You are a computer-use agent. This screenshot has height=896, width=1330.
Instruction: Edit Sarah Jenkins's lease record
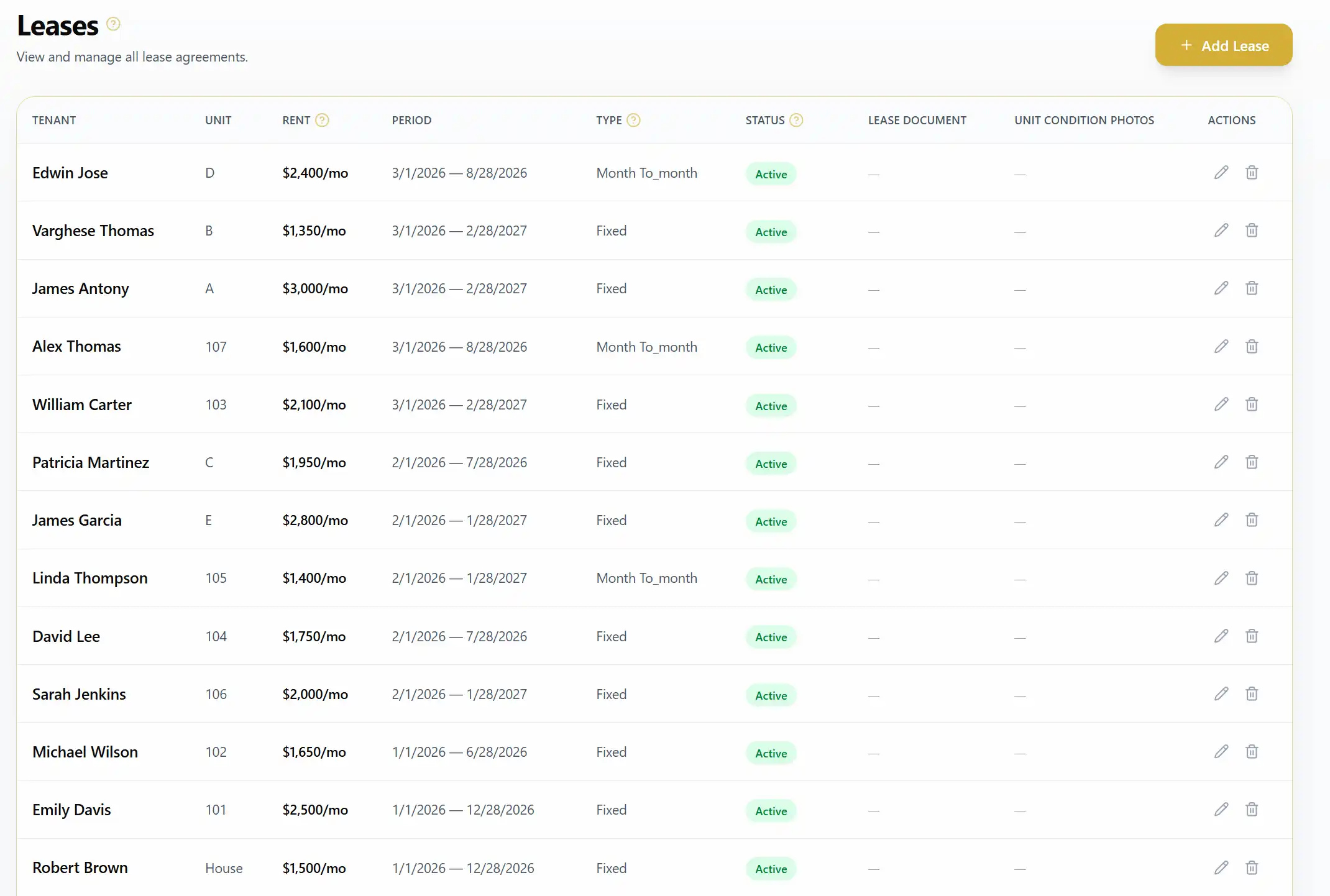1220,693
